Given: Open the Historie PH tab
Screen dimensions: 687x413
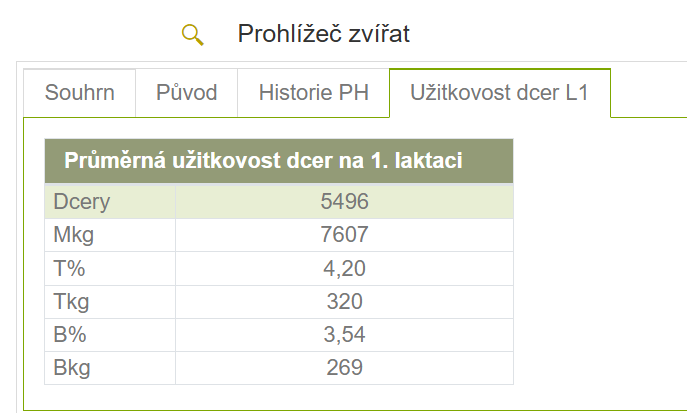Looking at the screenshot, I should click(x=313, y=93).
